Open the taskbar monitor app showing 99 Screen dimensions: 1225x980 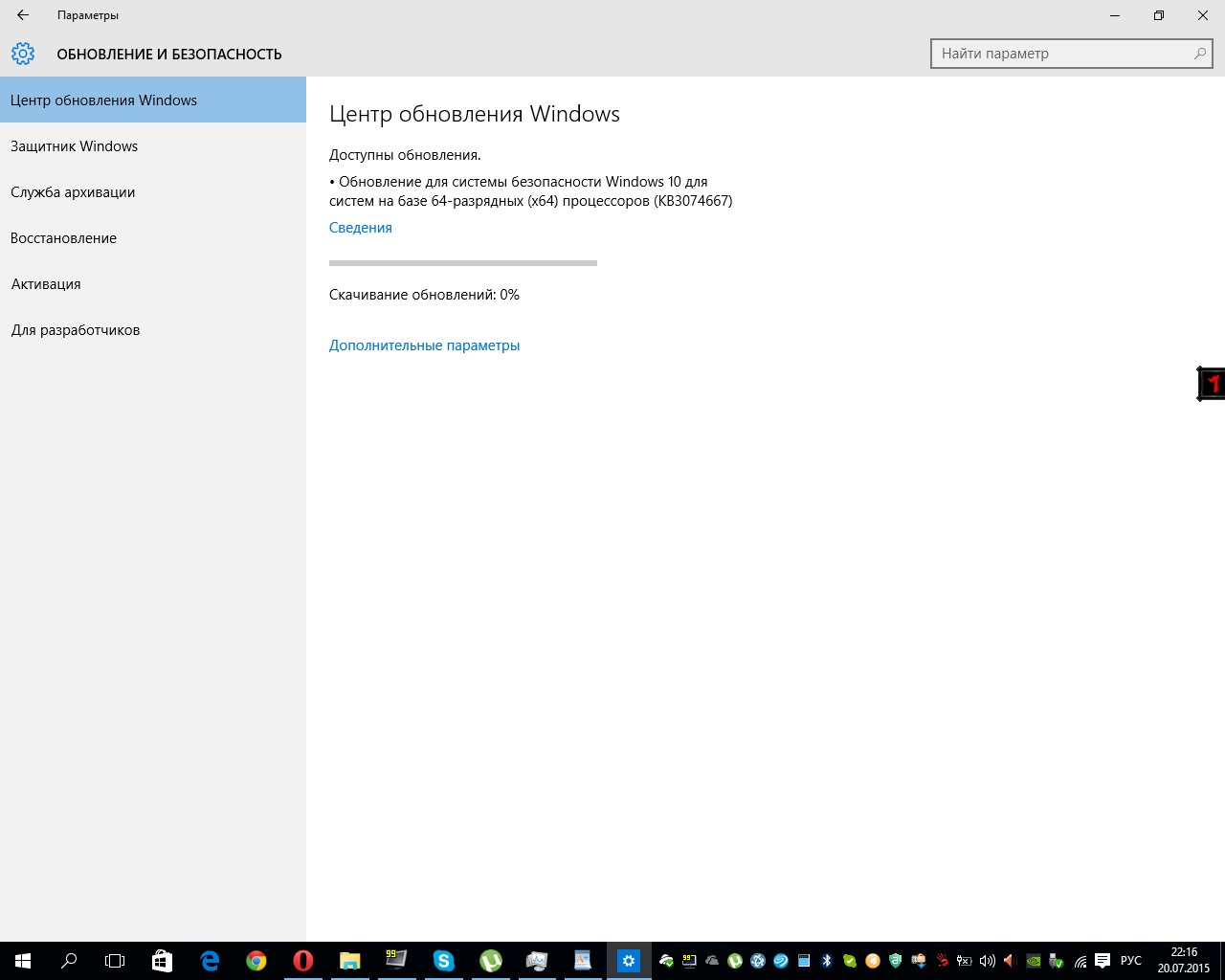coord(396,961)
